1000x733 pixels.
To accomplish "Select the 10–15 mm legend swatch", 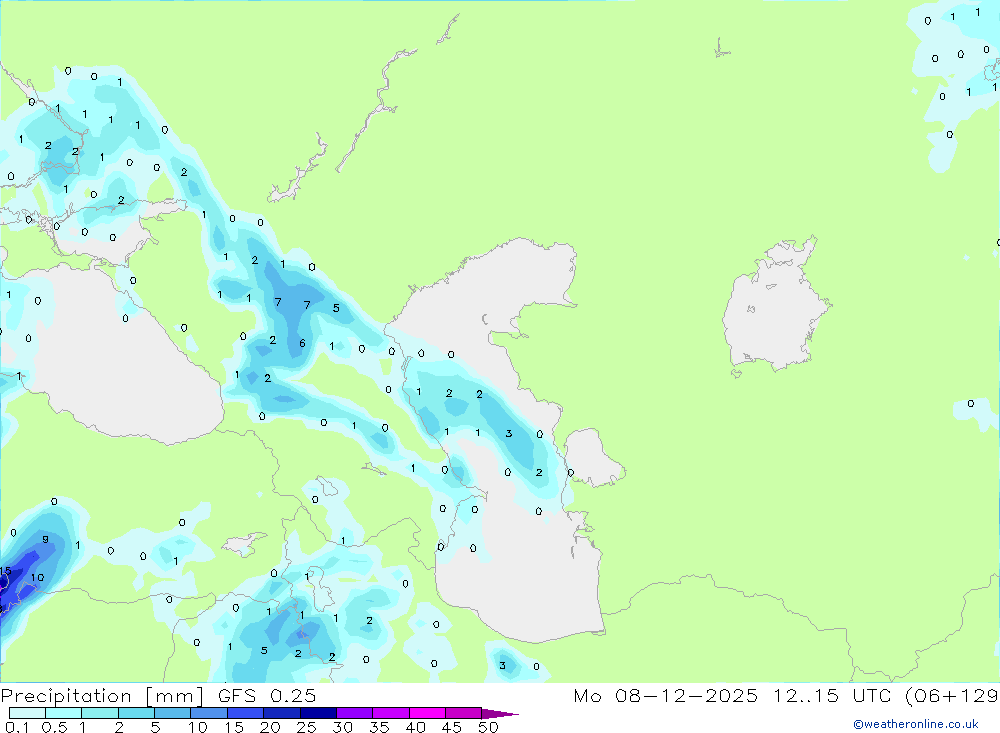I will coord(209,713).
